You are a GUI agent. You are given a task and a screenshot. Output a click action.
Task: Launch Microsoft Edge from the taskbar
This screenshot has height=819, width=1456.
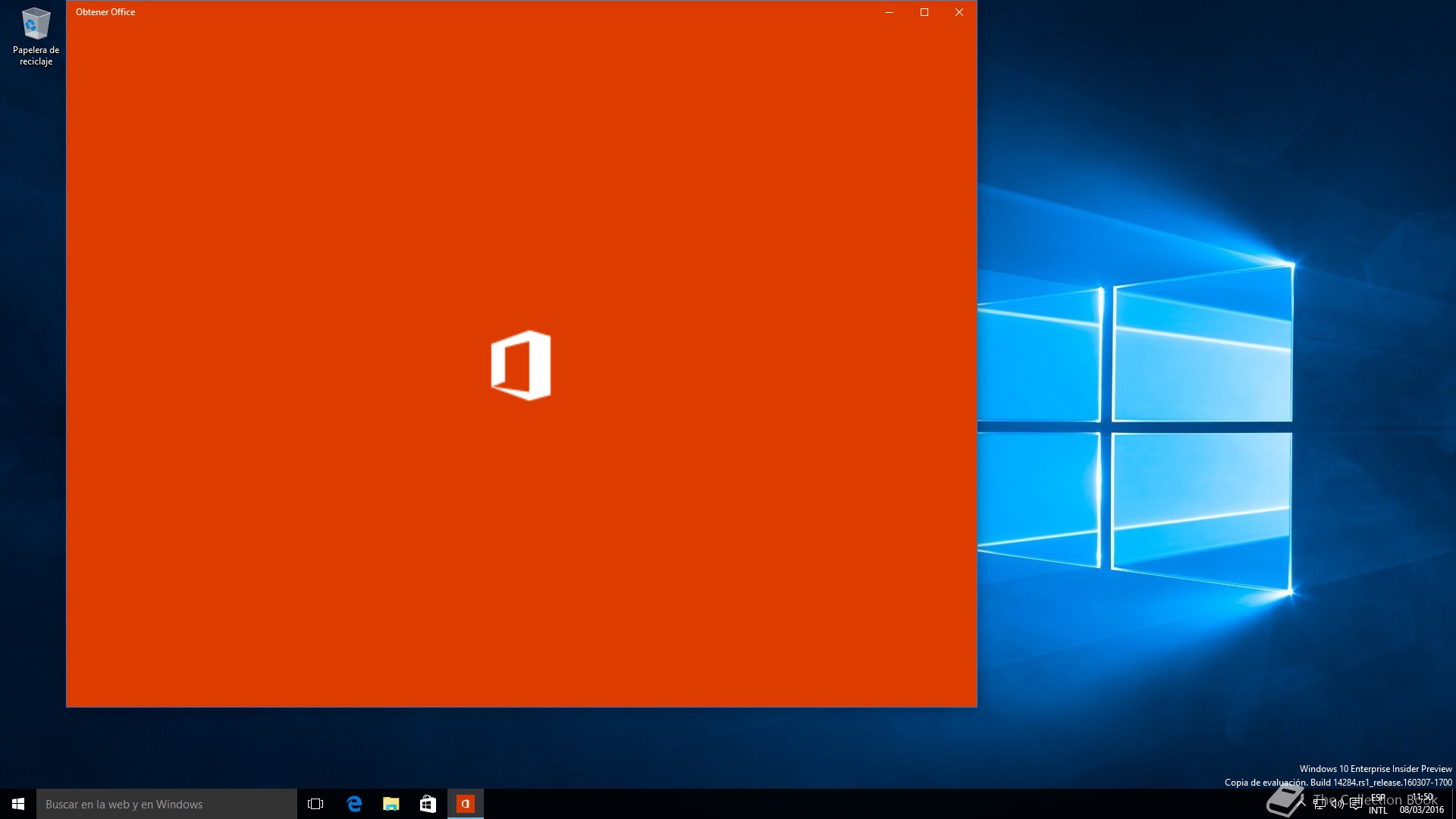(353, 804)
